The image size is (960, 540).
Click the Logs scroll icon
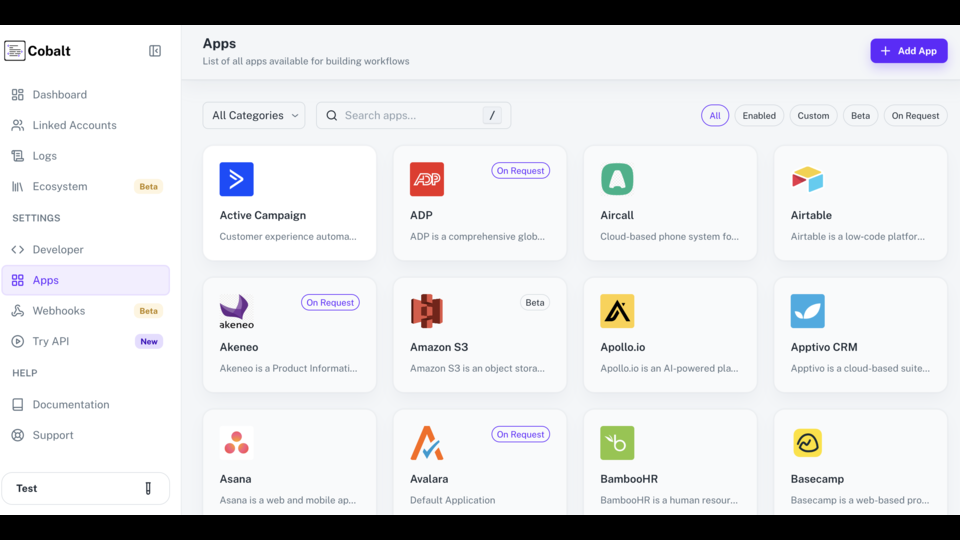pos(18,156)
